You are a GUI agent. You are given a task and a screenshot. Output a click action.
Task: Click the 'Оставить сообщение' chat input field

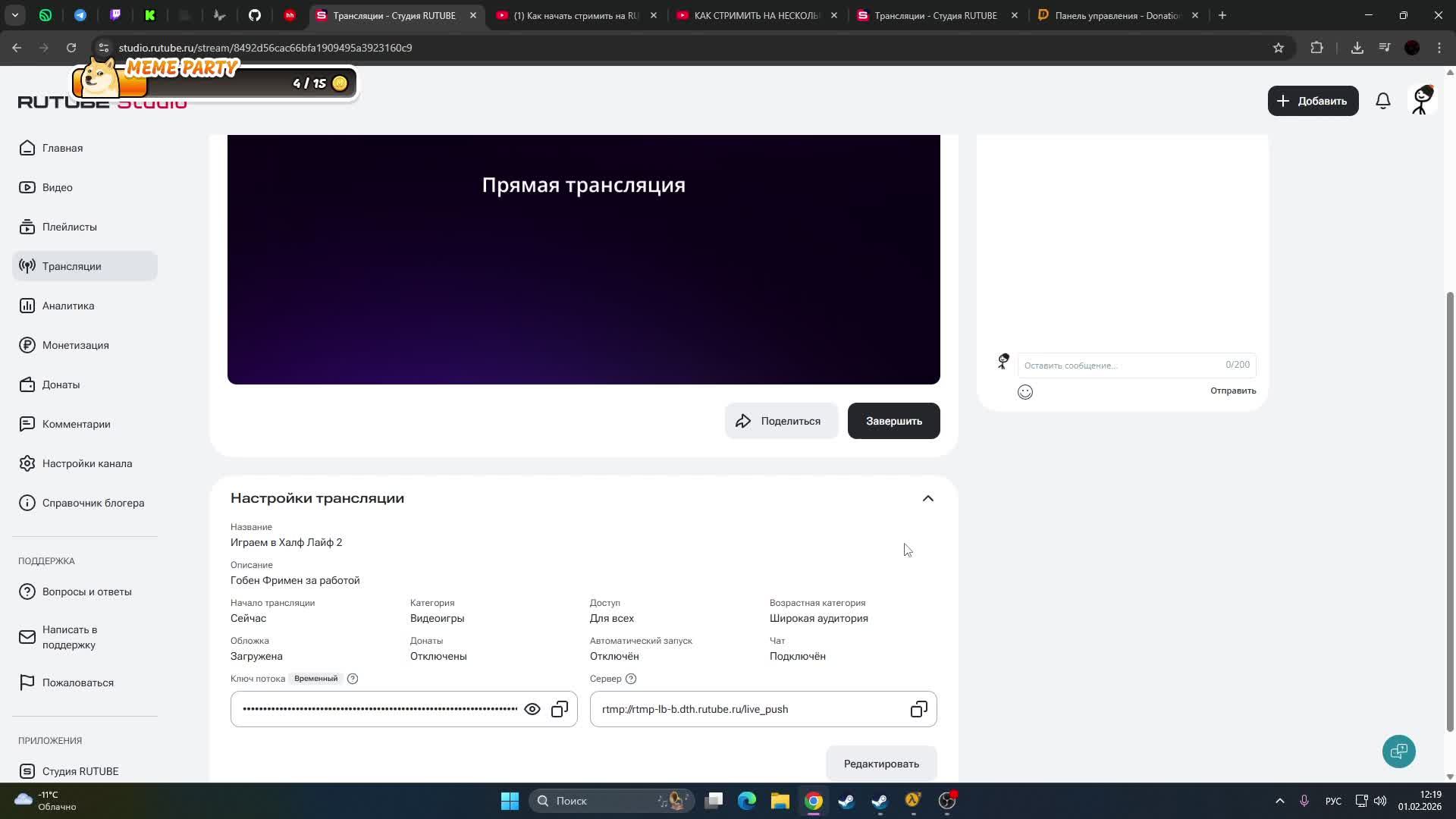coord(1100,365)
